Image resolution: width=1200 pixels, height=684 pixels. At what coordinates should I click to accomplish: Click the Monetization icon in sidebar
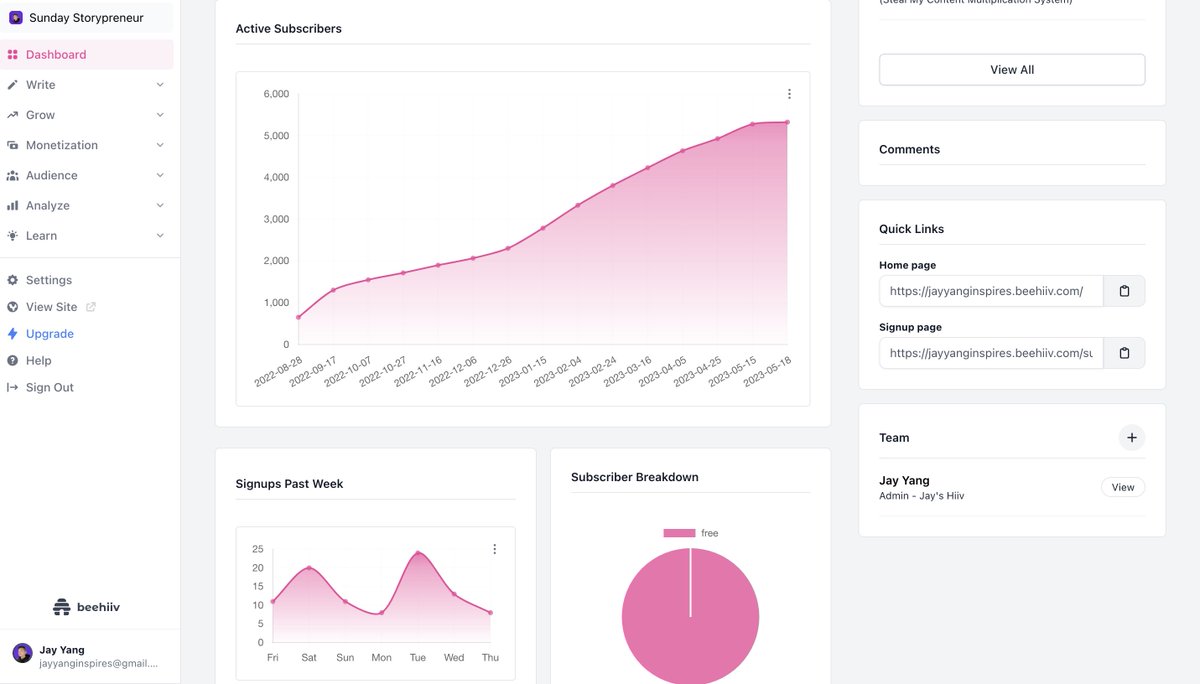click(x=13, y=145)
